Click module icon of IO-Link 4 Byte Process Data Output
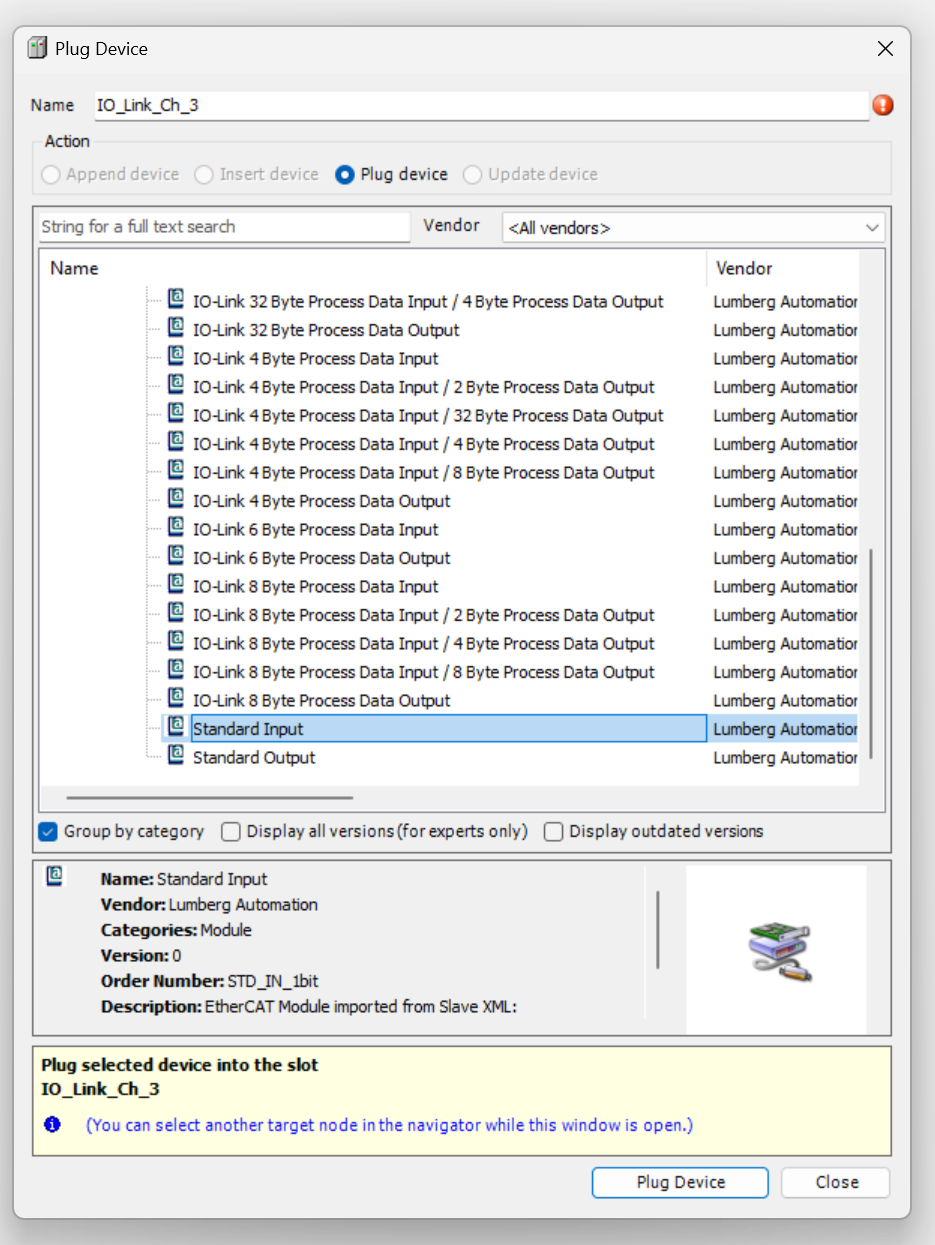This screenshot has width=935, height=1245. (x=176, y=498)
